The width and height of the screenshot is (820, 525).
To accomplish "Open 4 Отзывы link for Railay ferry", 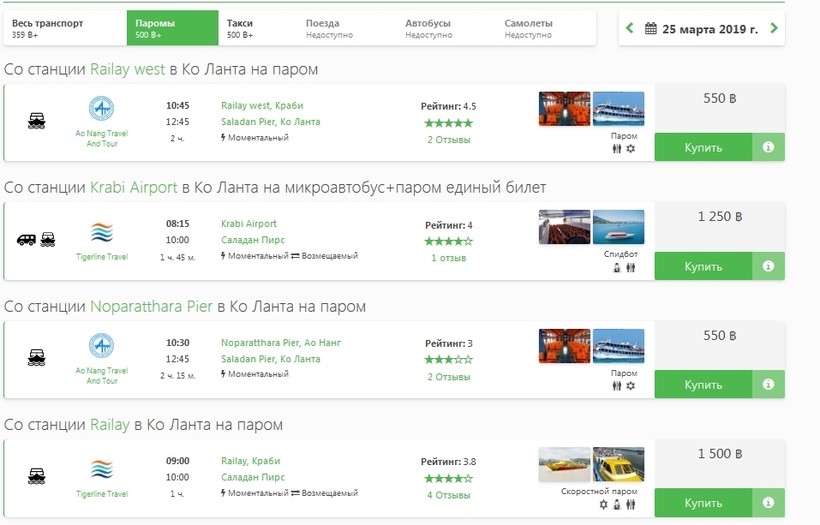I will pos(449,495).
